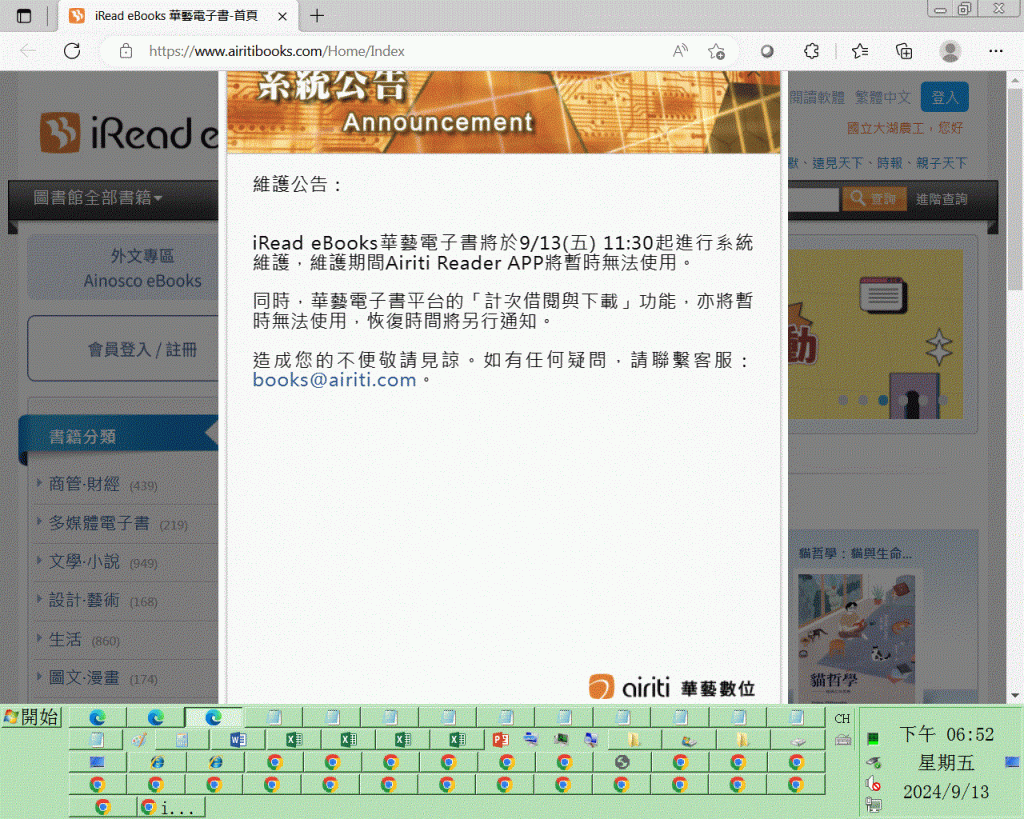Open a new browser tab
Viewport: 1024px width, 819px height.
click(317, 16)
